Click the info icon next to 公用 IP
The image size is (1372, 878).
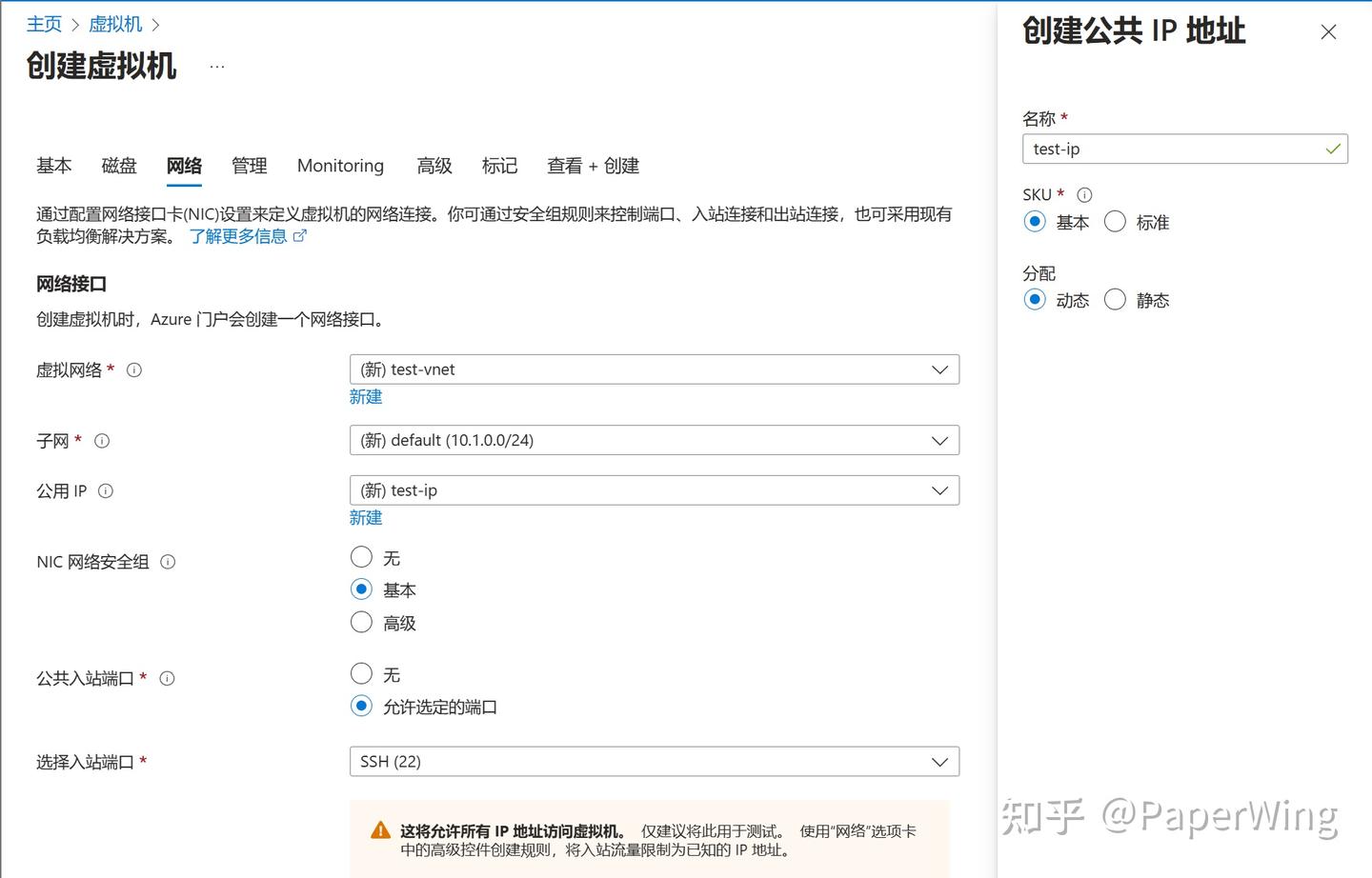click(106, 490)
